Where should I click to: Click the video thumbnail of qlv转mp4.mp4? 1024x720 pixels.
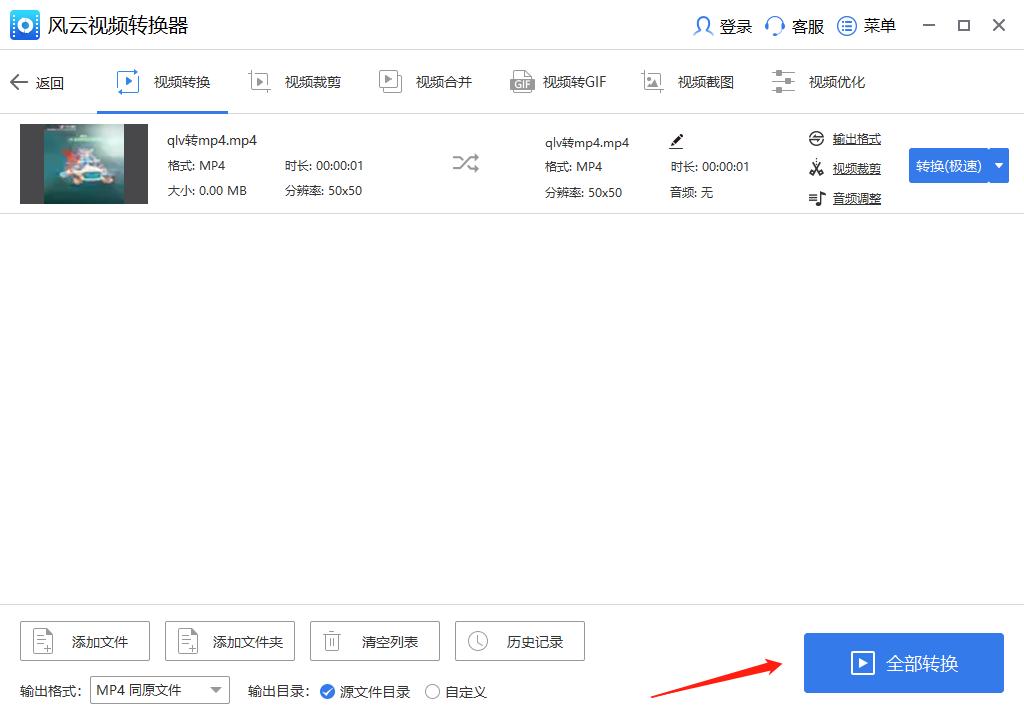[84, 163]
